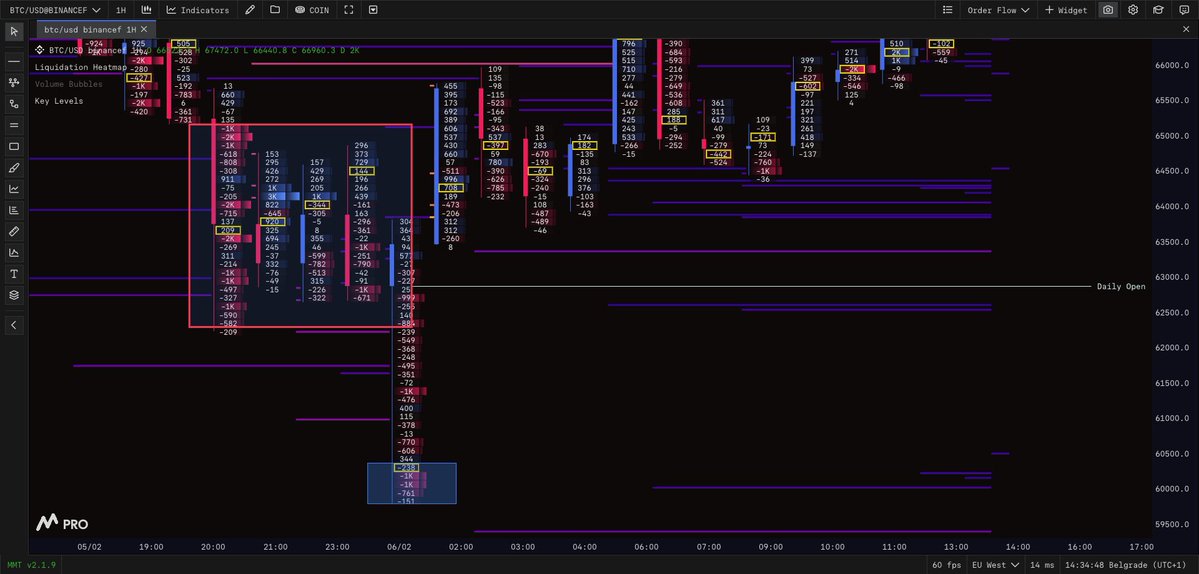The image size is (1199, 574).
Task: Click the 60 fps status indicator
Action: pyautogui.click(x=945, y=565)
